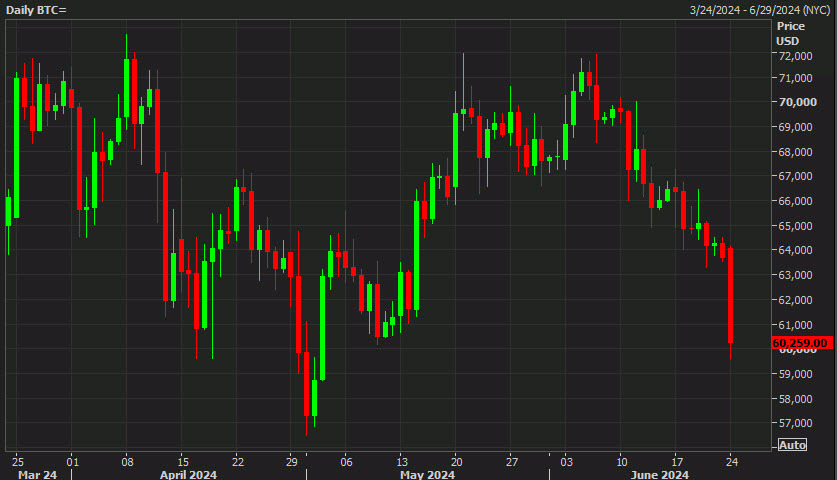Viewport: 837px width, 480px height.
Task: Click the 71,000 price axis label
Action: (x=795, y=78)
